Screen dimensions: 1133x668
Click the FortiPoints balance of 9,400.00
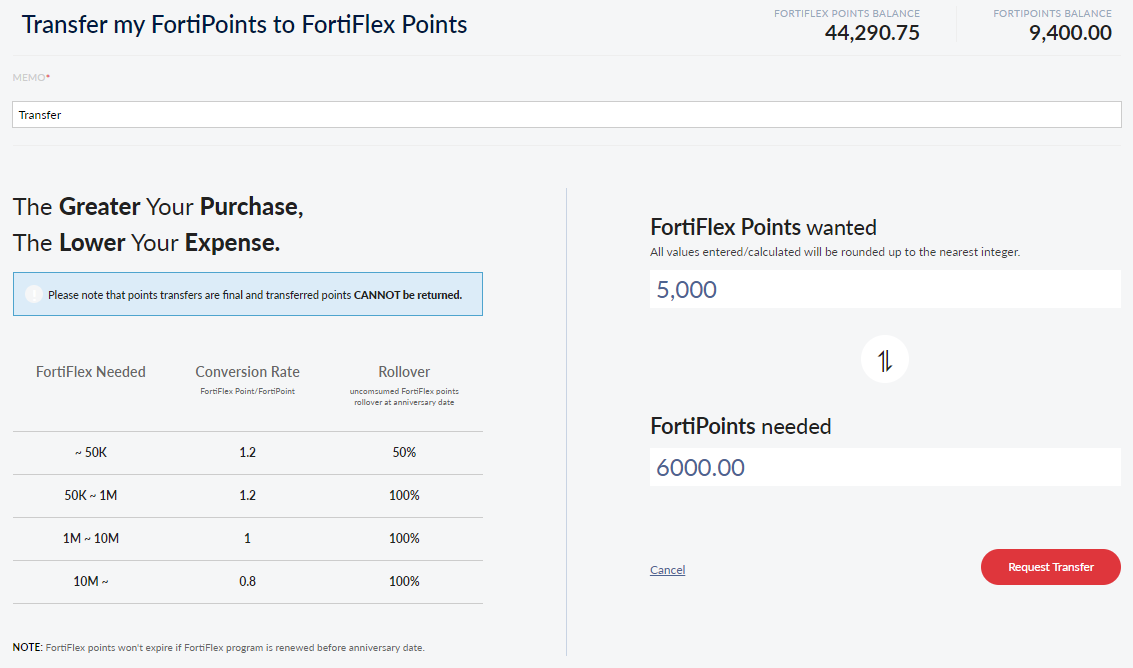tap(1069, 33)
